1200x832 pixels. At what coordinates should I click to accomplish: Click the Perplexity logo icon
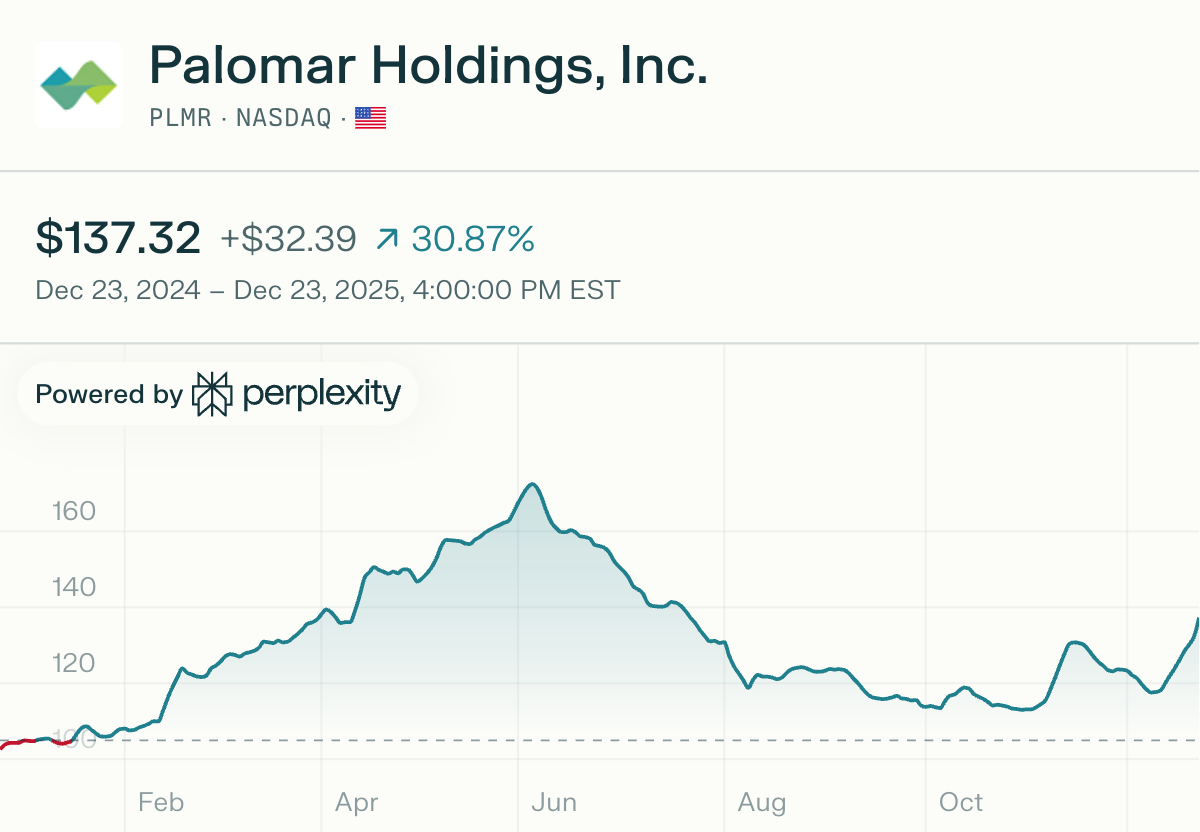[x=212, y=394]
